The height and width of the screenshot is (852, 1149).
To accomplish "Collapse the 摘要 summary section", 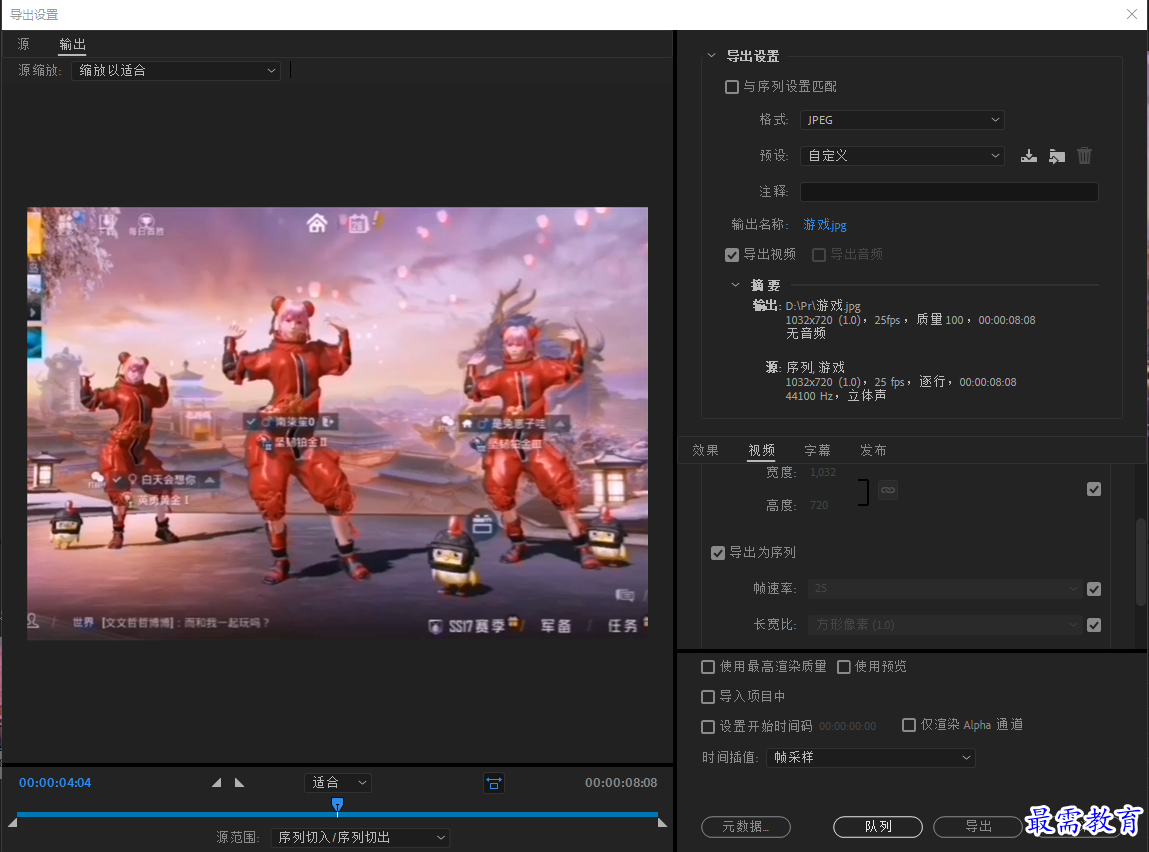I will [x=735, y=285].
